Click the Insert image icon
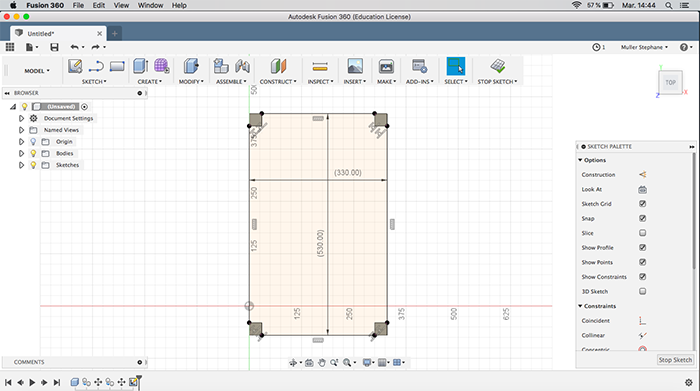700x391 pixels. 355,66
